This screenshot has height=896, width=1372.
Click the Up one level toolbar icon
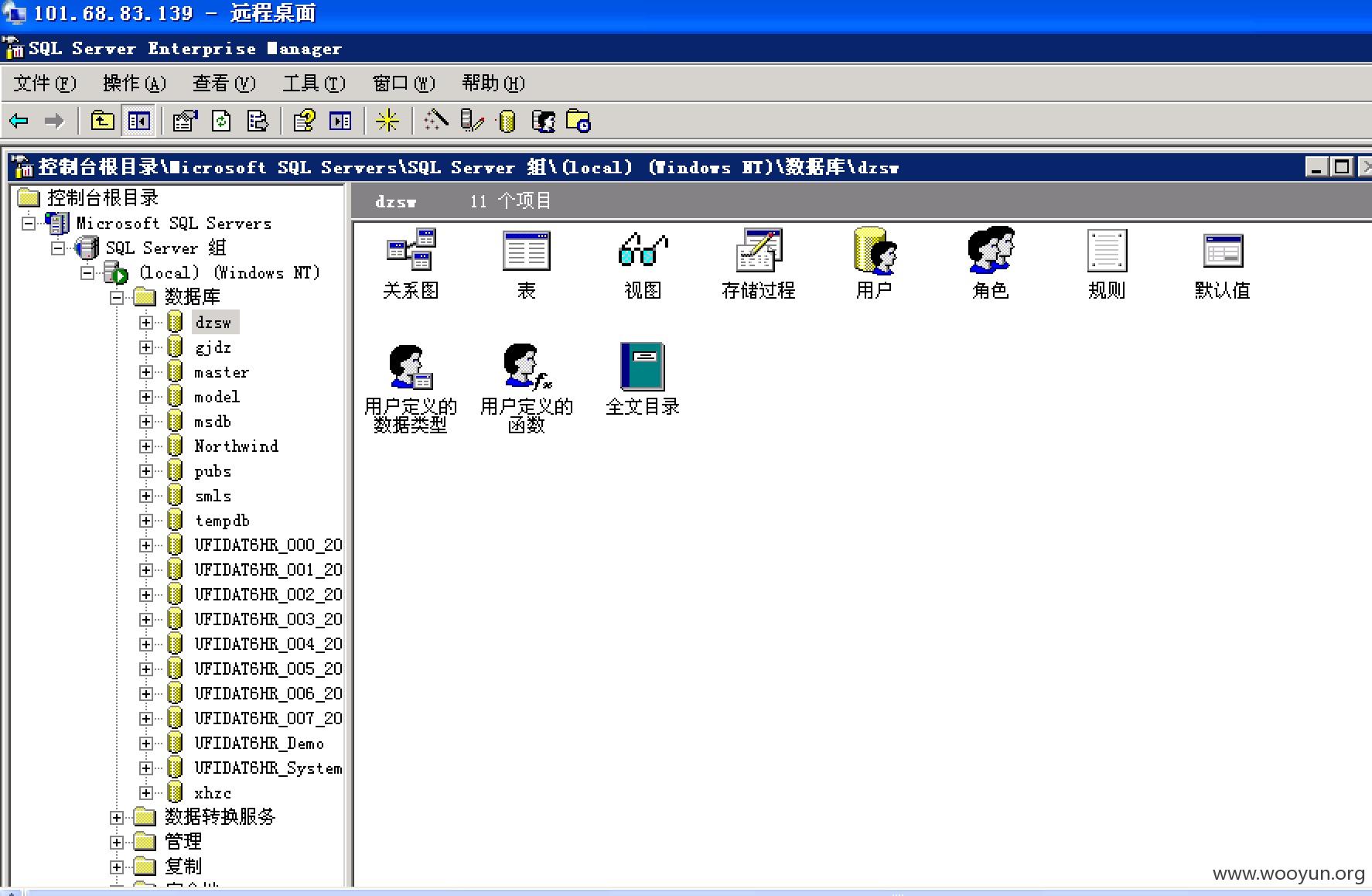point(102,121)
